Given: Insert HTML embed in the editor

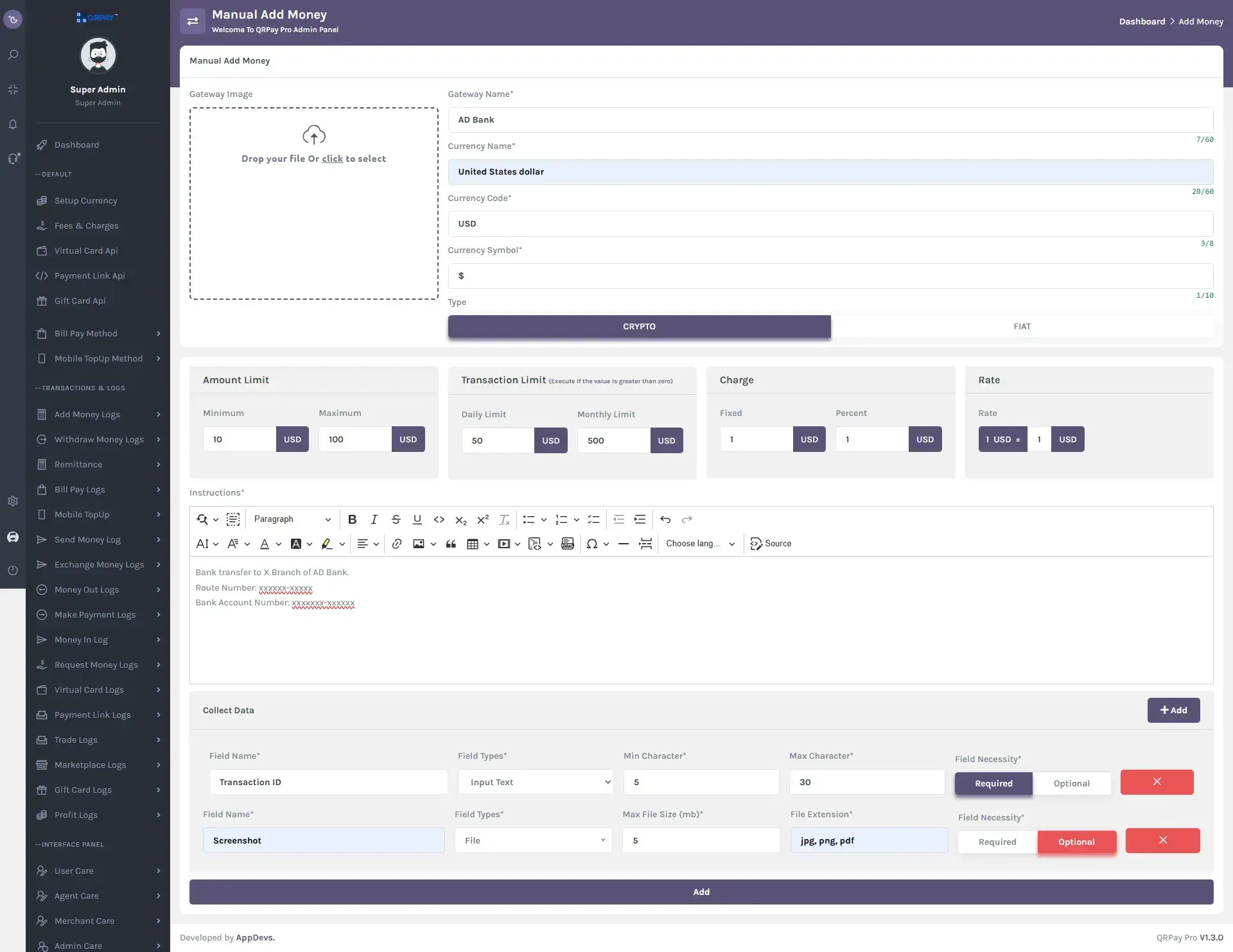Looking at the screenshot, I should 568,544.
